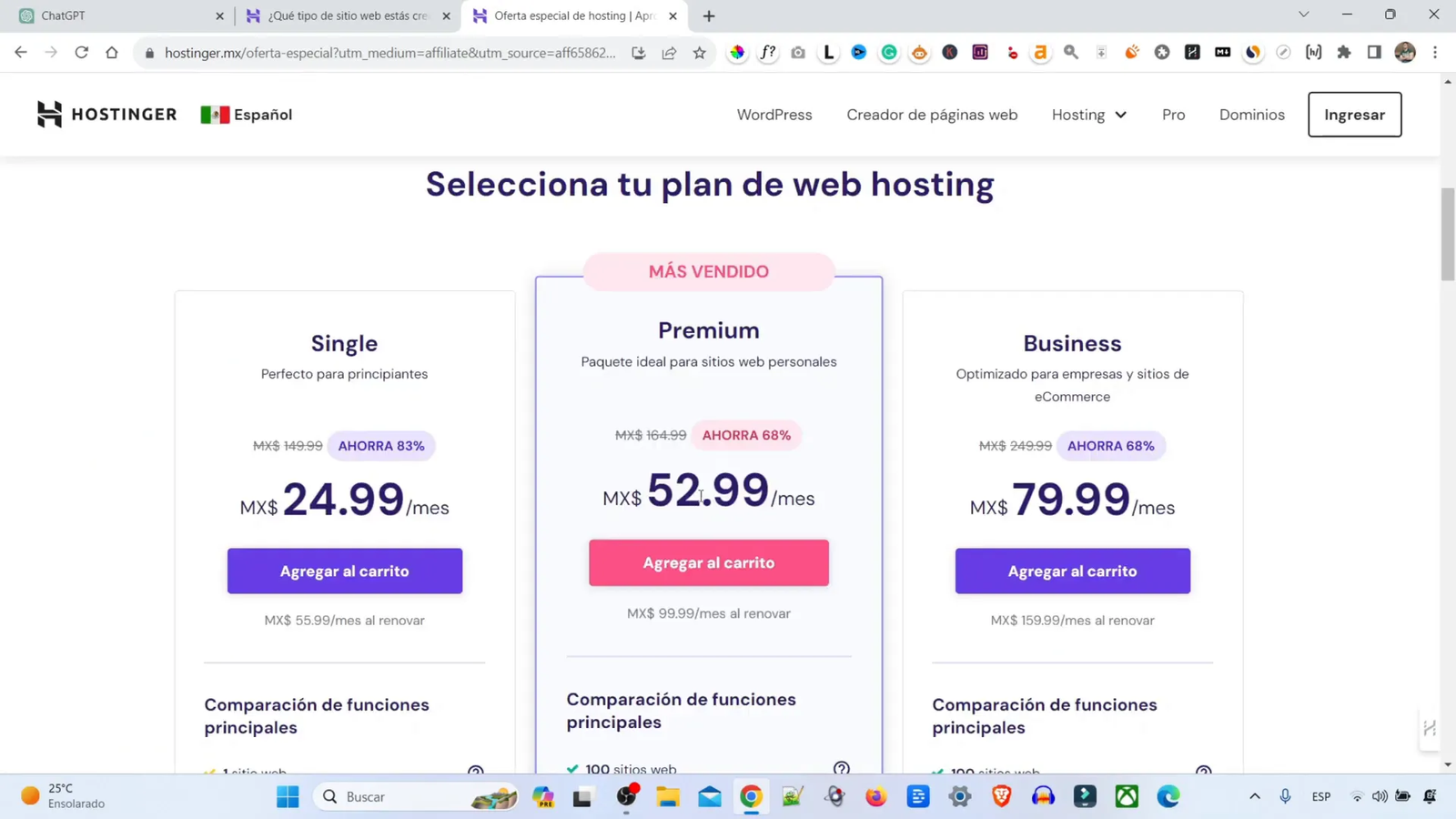Click the Hostinger logo

(x=106, y=114)
